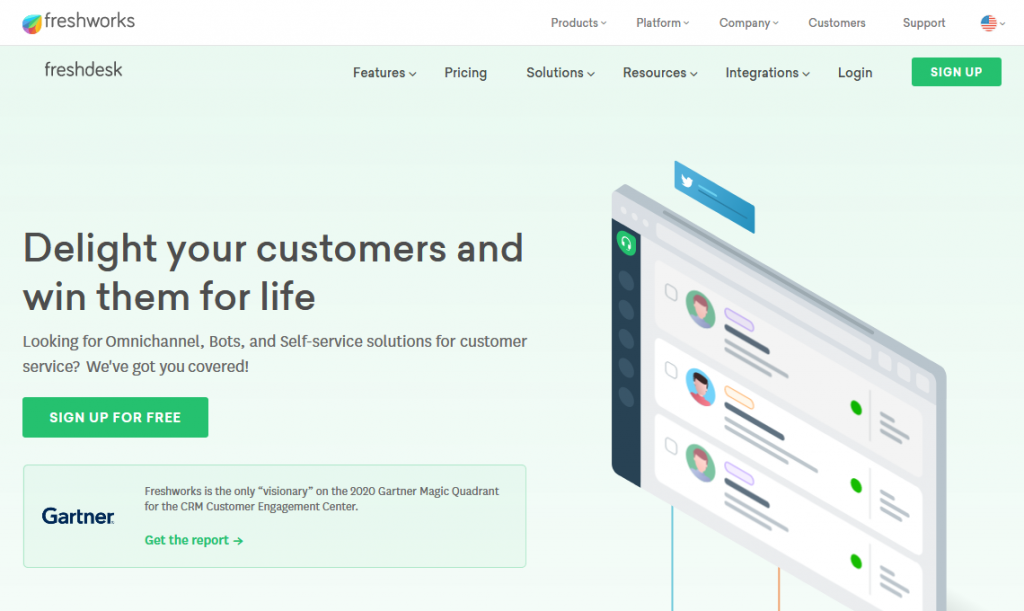
Task: Expand the Solutions dropdown
Action: coord(560,72)
